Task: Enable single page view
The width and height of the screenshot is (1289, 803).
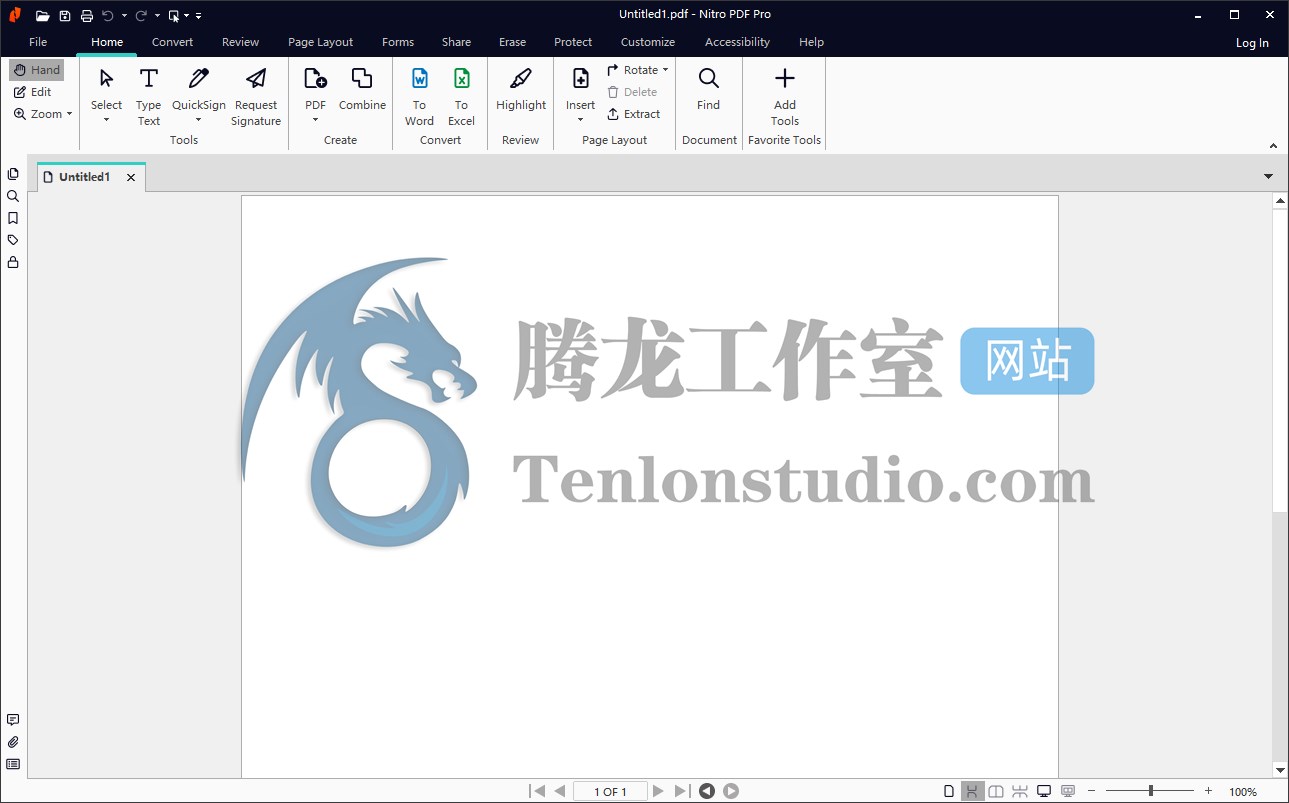Action: coord(949,791)
